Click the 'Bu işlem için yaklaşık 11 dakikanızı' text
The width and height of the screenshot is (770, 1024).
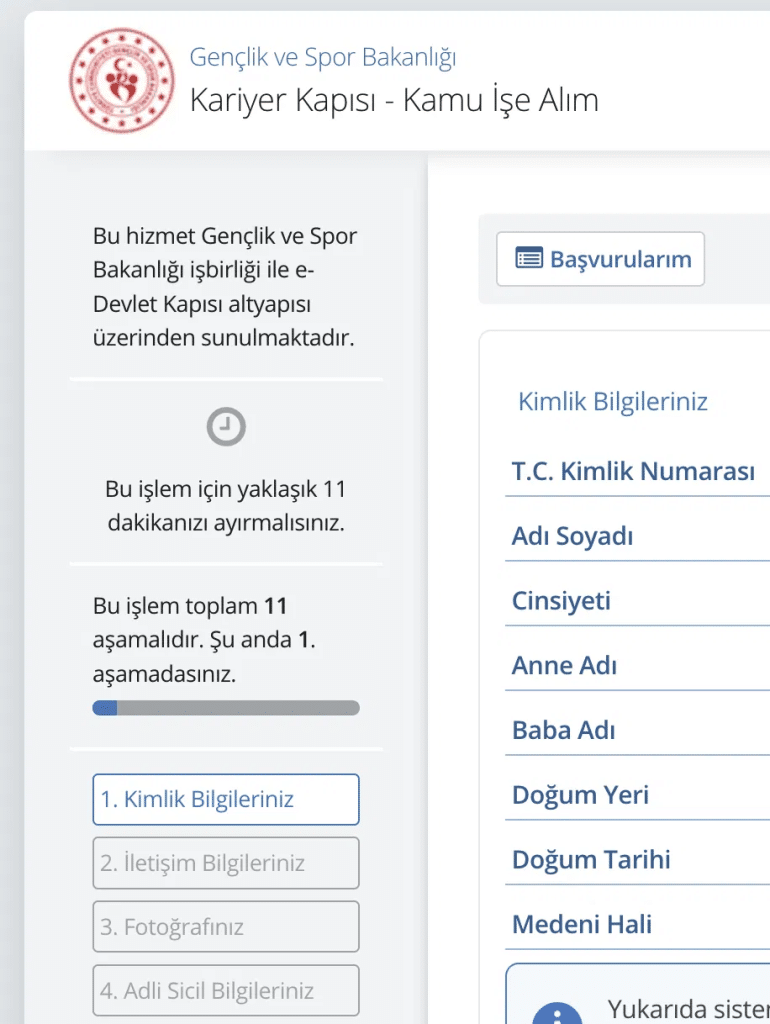pyautogui.click(x=226, y=505)
